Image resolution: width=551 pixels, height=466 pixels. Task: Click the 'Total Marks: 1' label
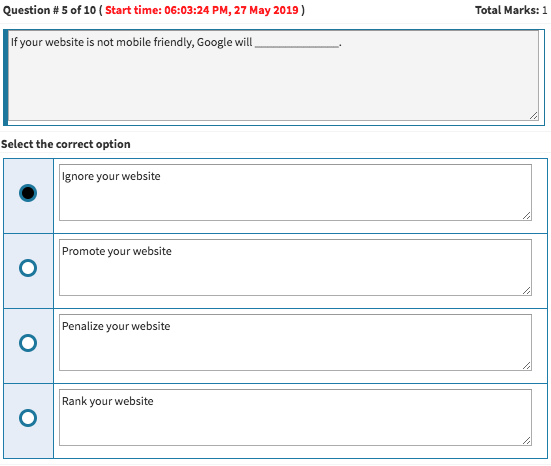pyautogui.click(x=511, y=10)
